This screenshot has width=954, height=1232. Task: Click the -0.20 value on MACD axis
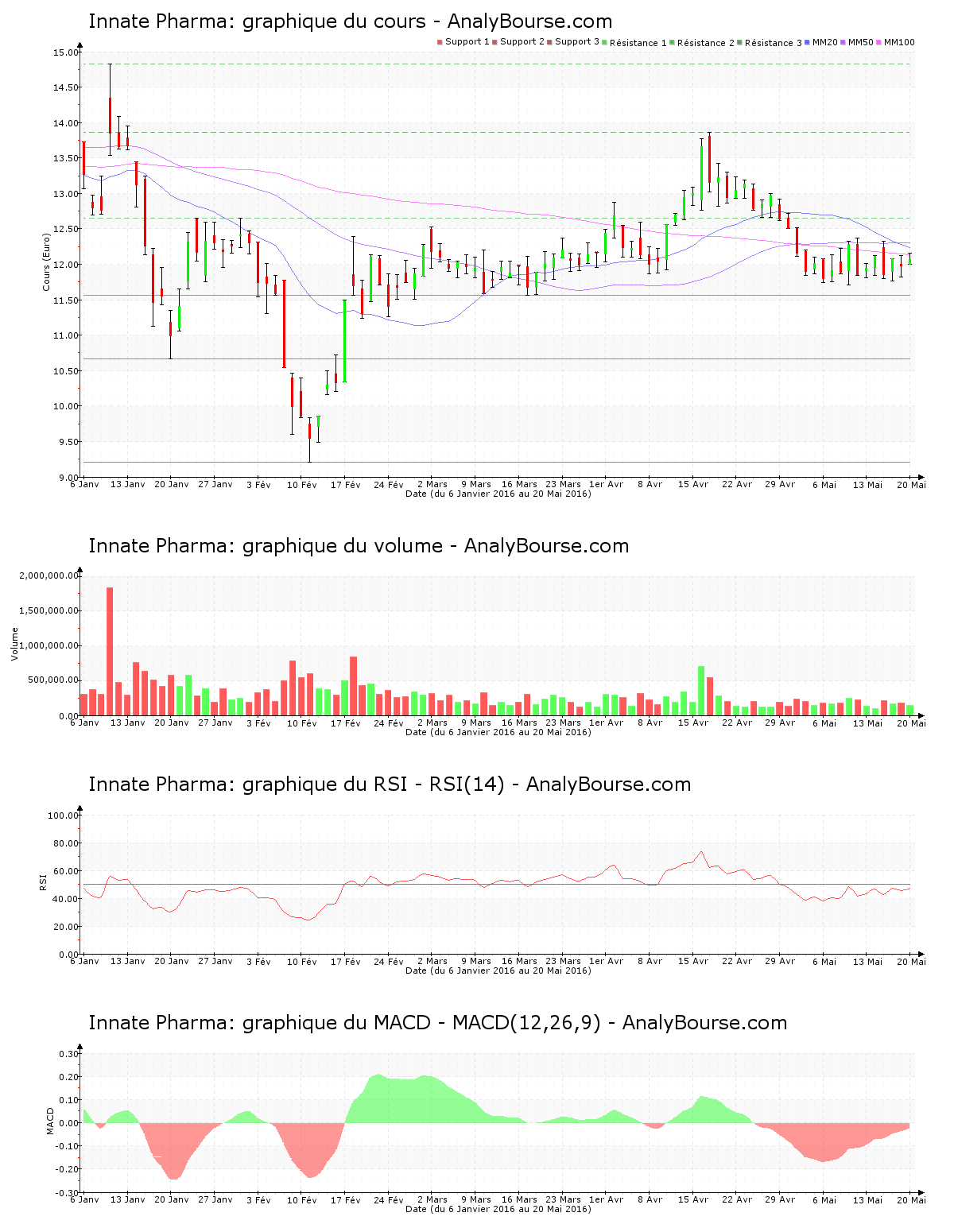(x=67, y=1169)
